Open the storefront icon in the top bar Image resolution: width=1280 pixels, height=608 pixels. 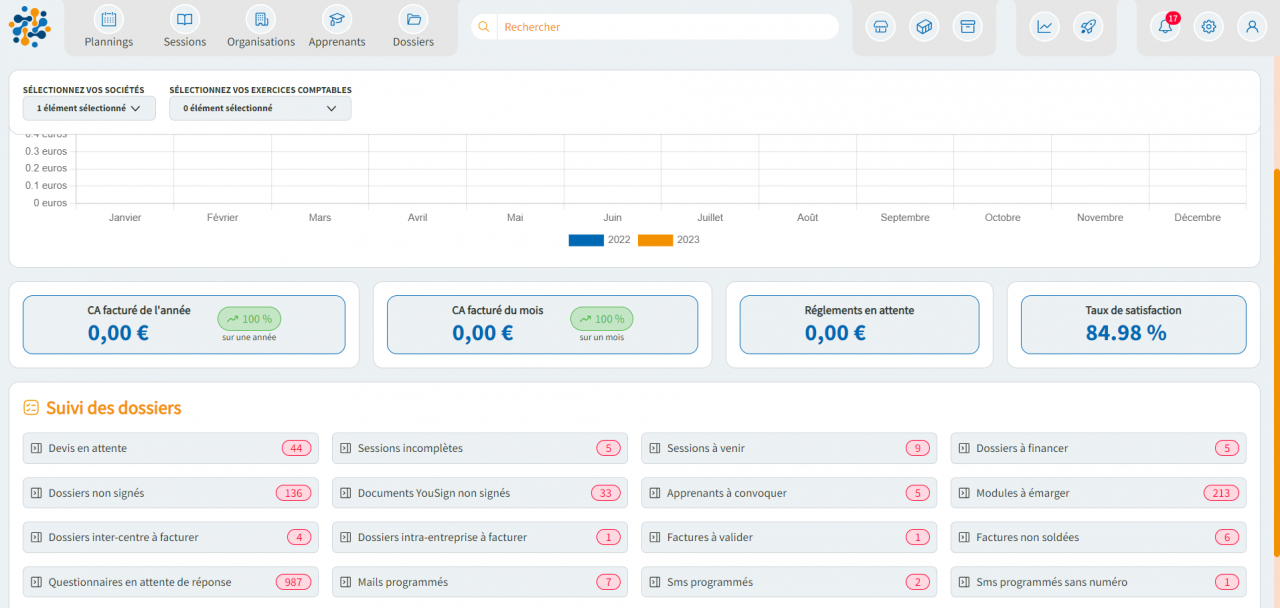[880, 27]
